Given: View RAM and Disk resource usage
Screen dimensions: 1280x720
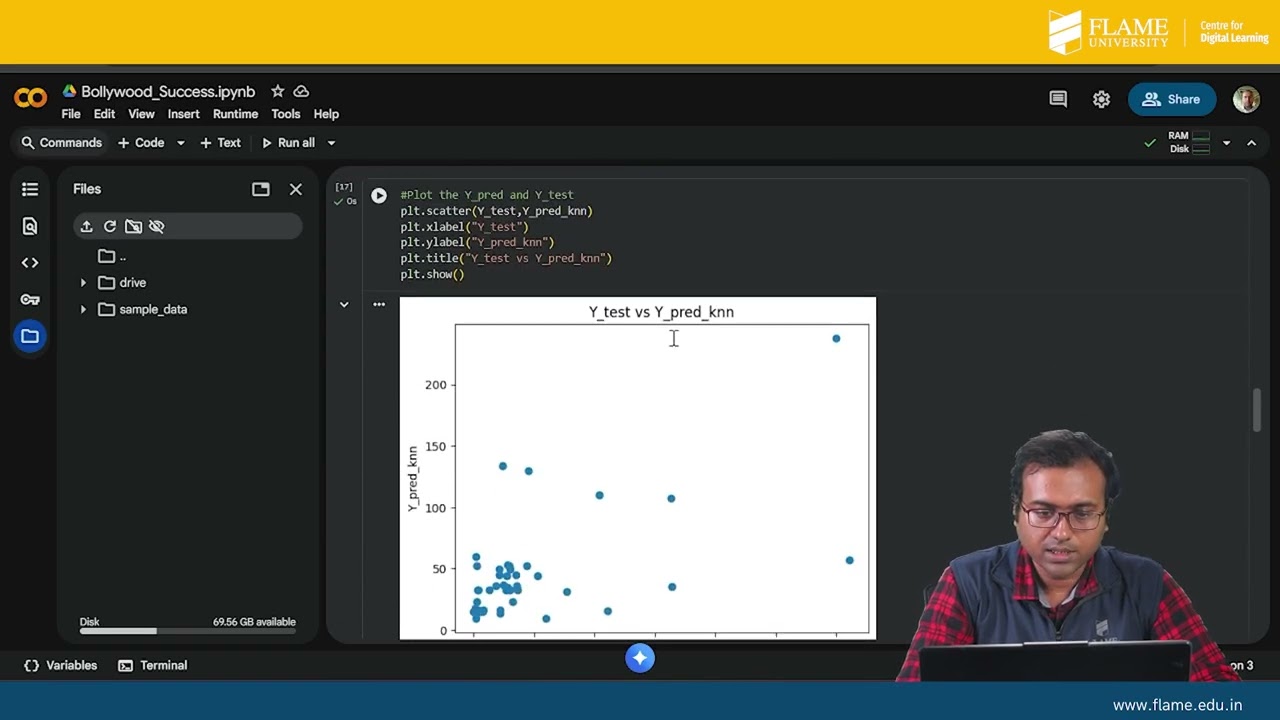Looking at the screenshot, I should pos(1189,143).
